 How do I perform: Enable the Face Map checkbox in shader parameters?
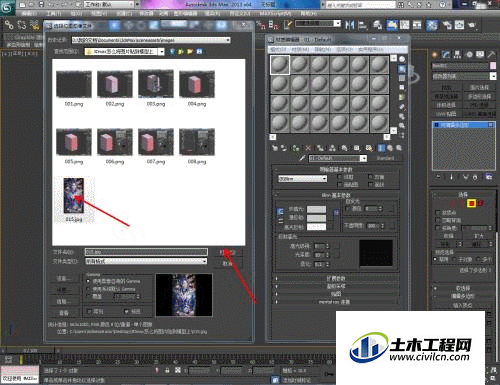point(339,184)
